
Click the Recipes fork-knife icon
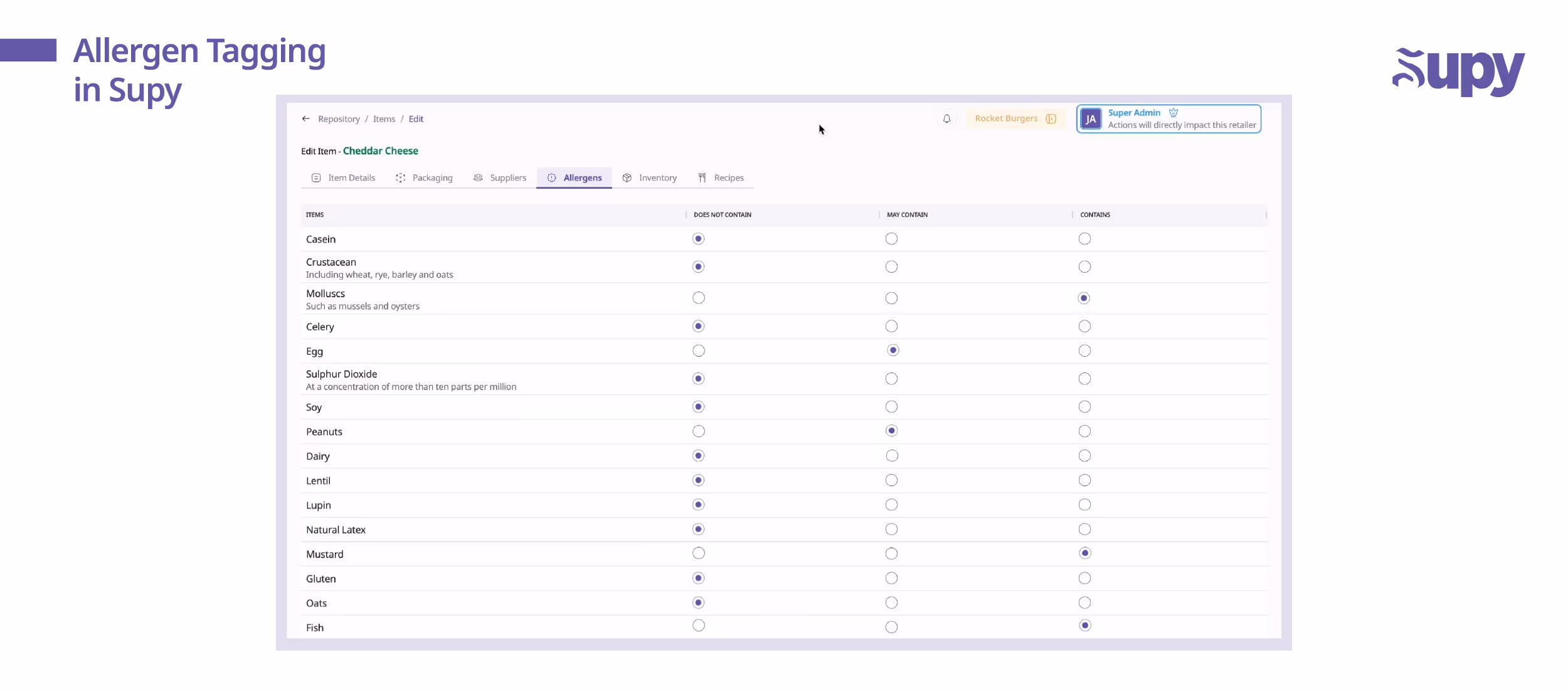click(702, 178)
